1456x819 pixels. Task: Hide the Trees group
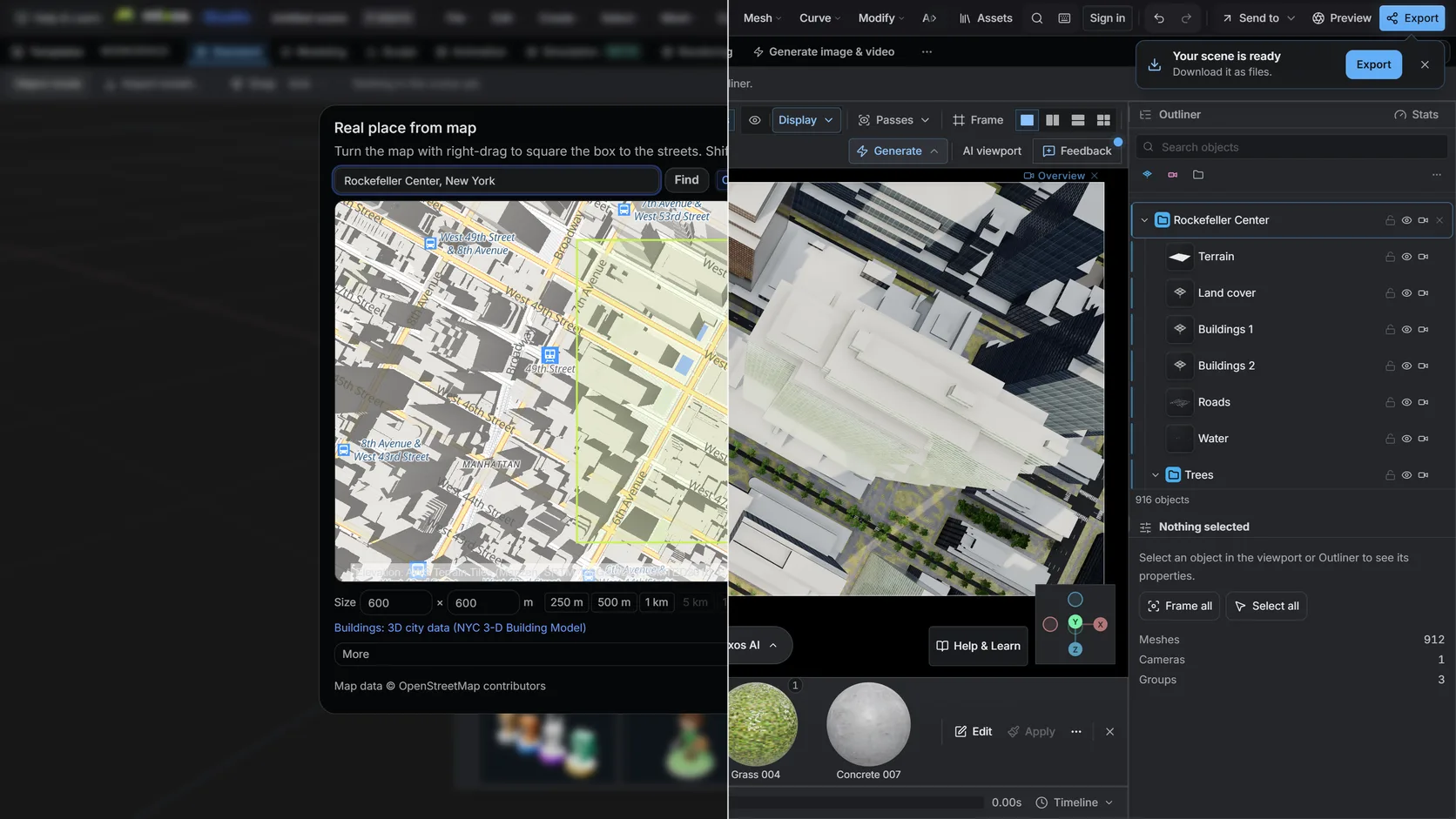[x=1406, y=475]
